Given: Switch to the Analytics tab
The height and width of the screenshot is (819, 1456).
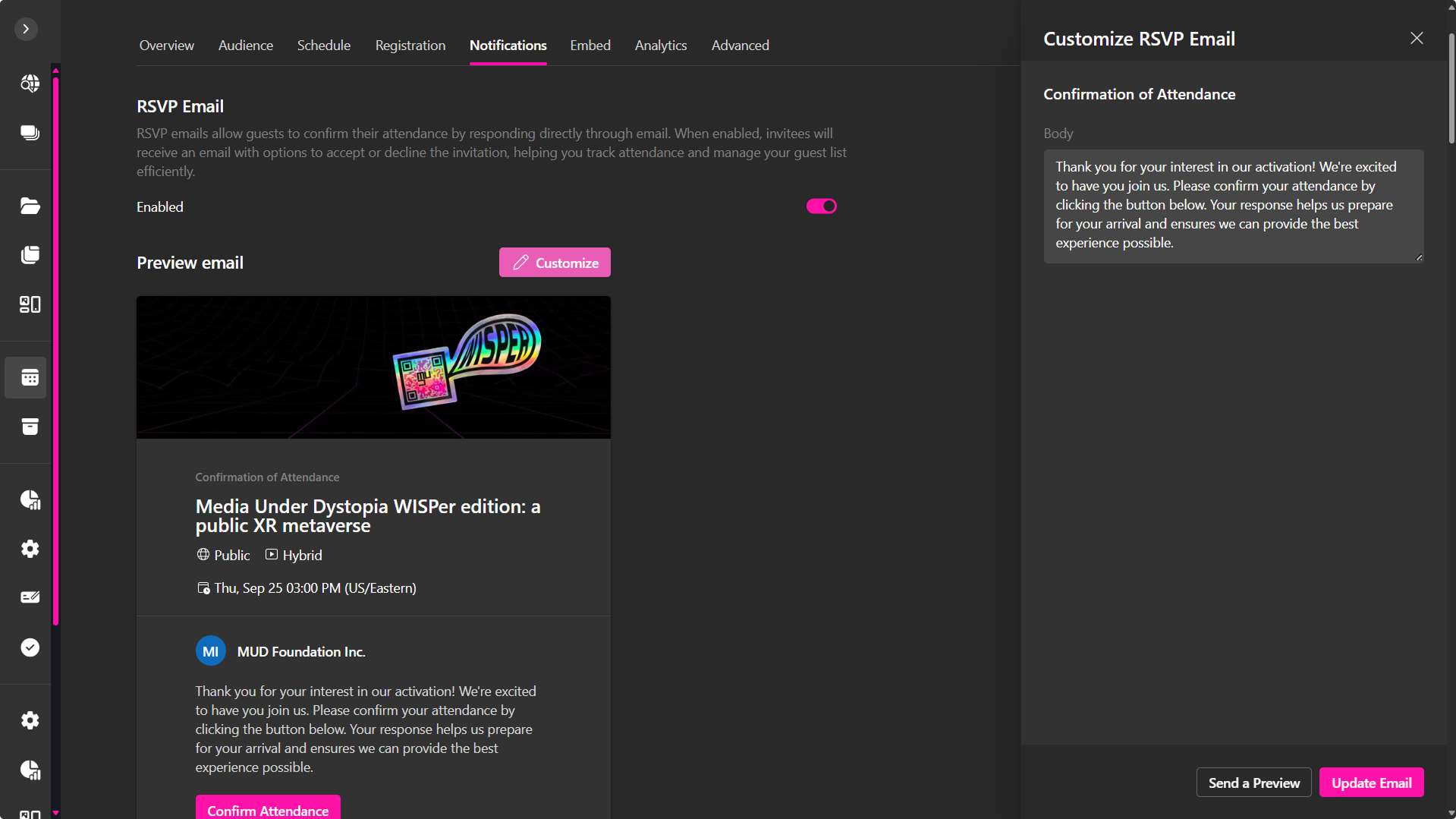Looking at the screenshot, I should [660, 46].
